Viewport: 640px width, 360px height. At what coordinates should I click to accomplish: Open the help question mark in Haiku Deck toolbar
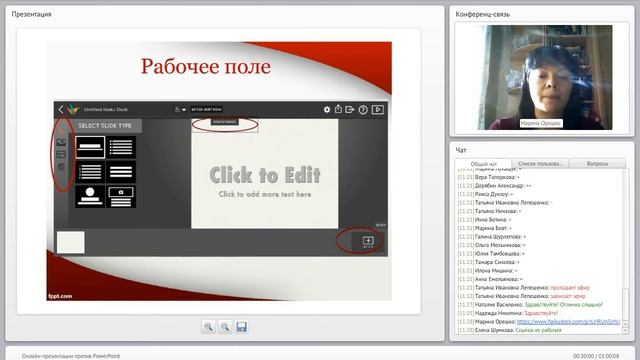click(363, 109)
